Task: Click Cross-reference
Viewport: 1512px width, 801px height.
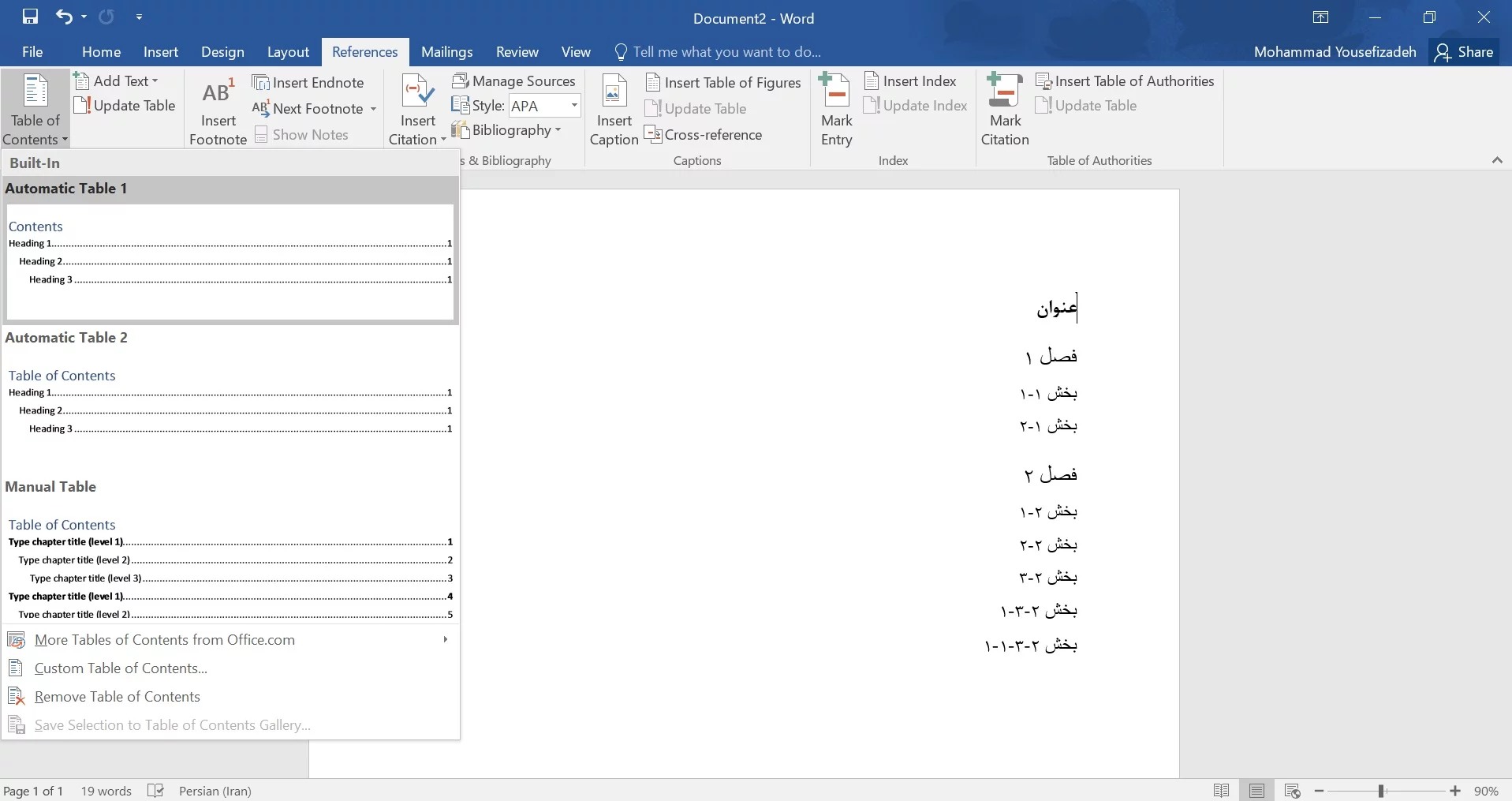Action: [x=704, y=134]
